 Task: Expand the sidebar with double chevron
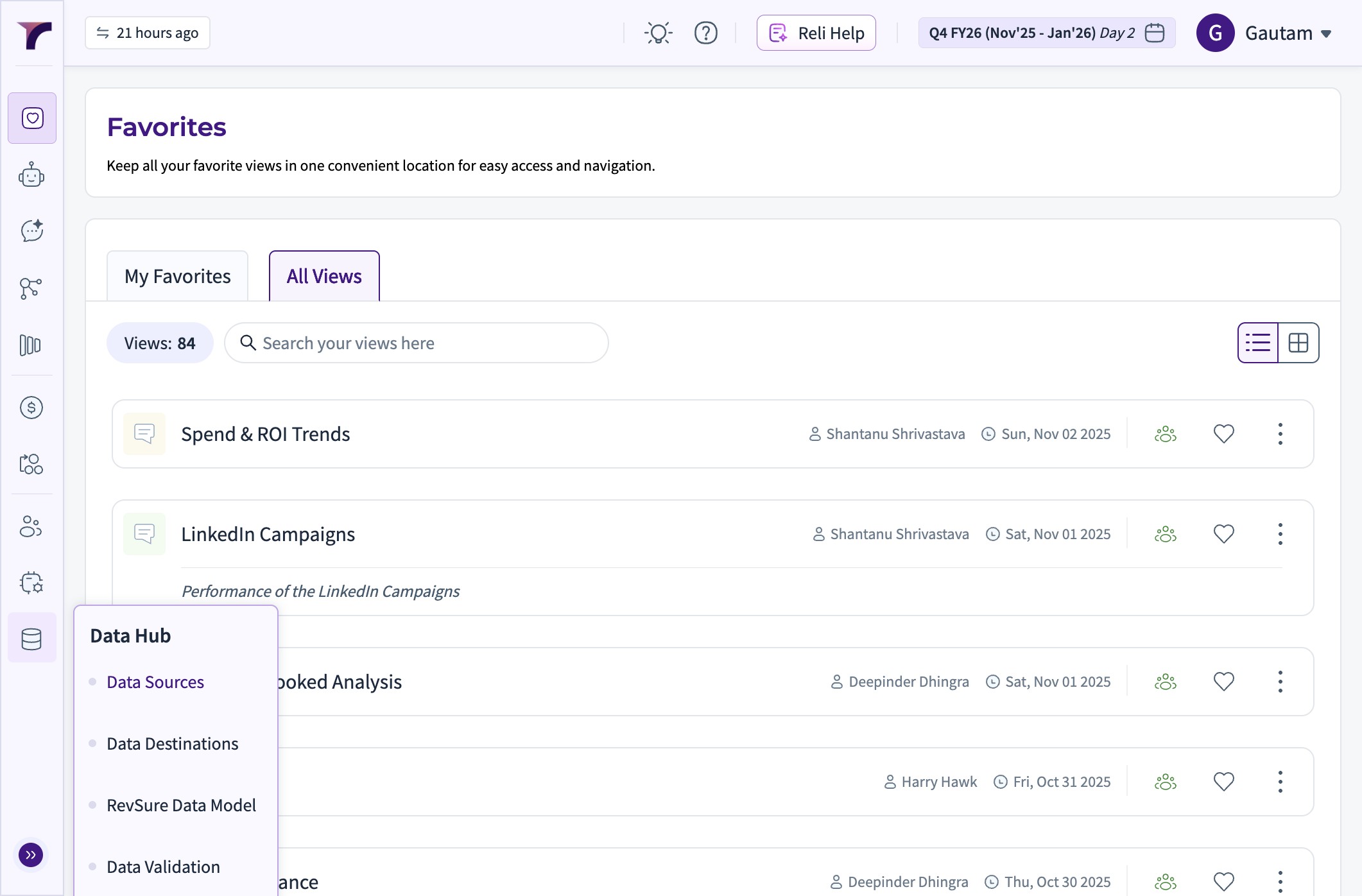tap(31, 855)
